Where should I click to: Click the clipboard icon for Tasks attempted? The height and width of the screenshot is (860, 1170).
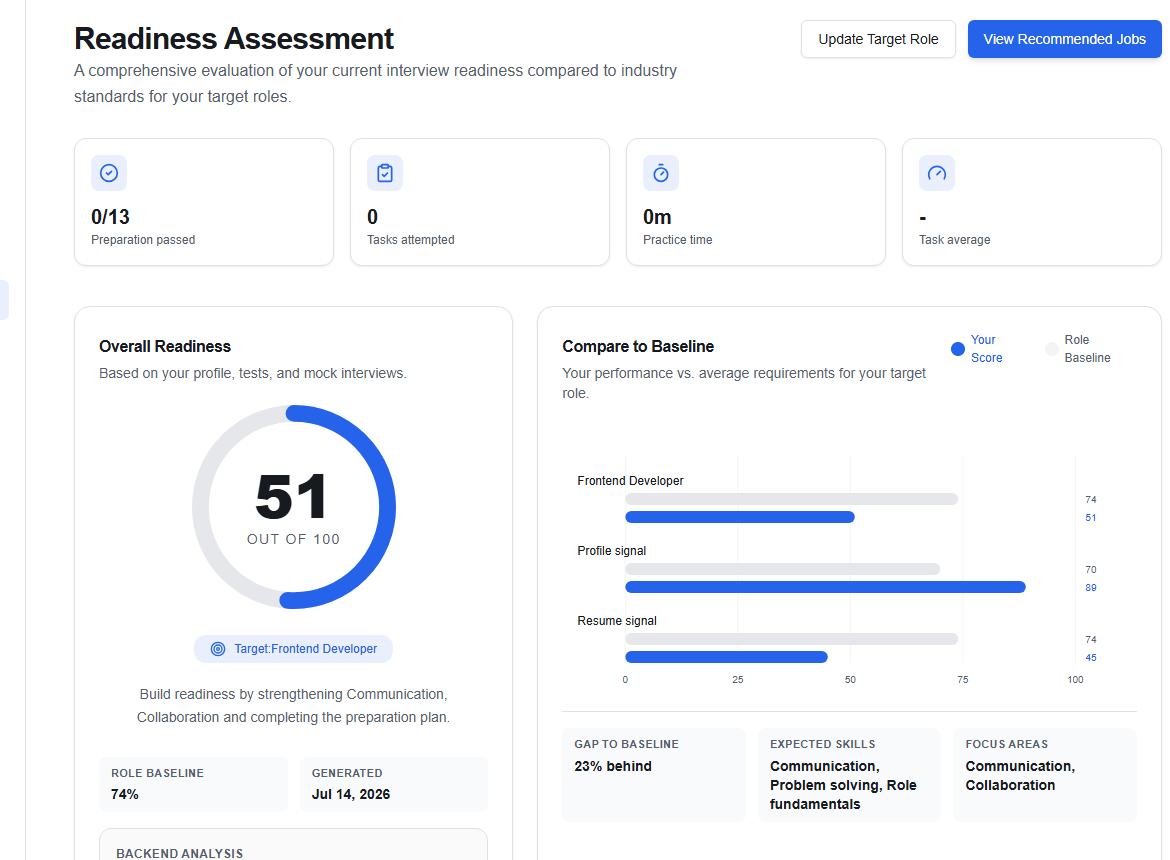(x=385, y=173)
